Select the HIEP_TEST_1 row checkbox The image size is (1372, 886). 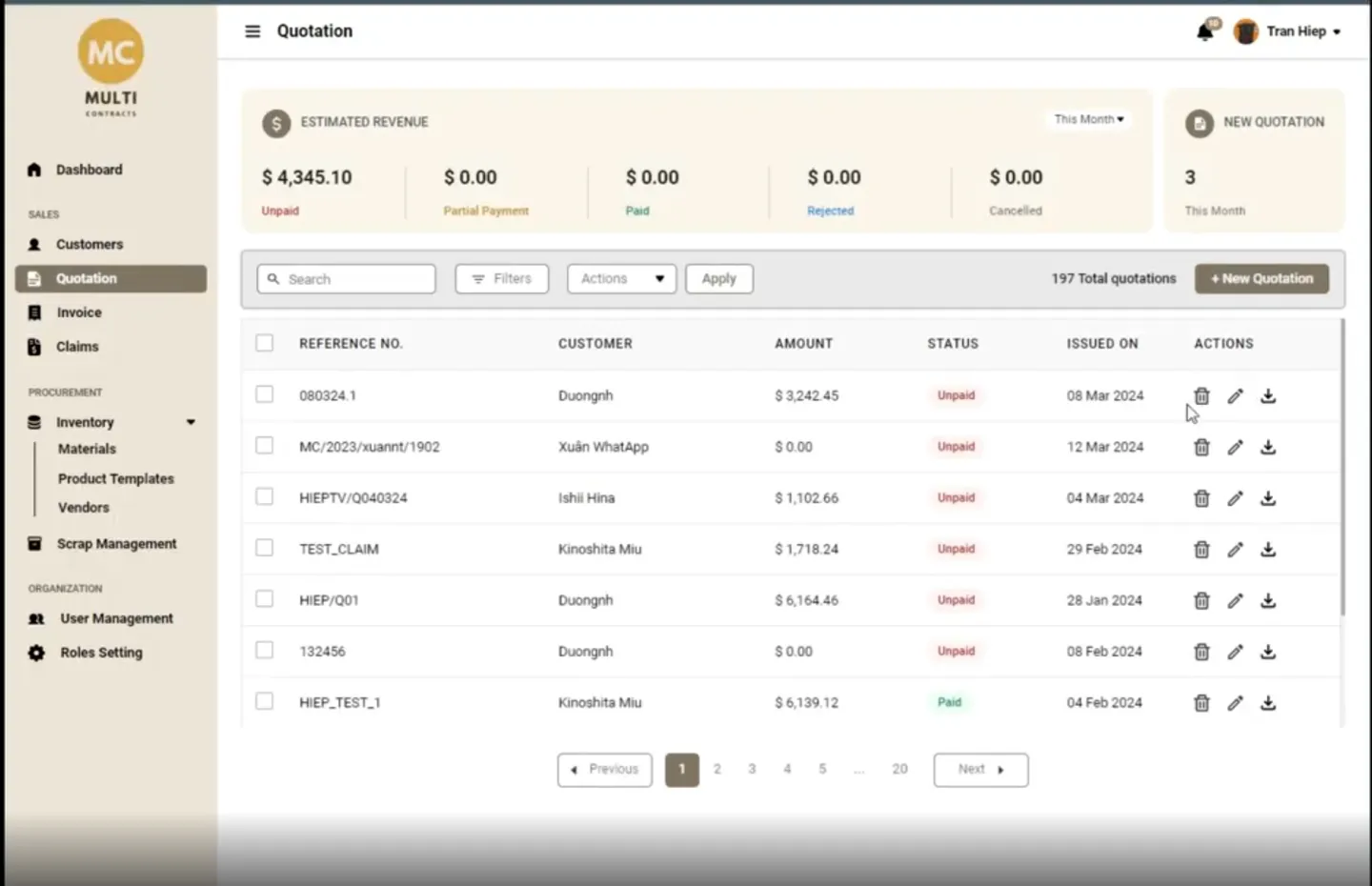click(265, 701)
